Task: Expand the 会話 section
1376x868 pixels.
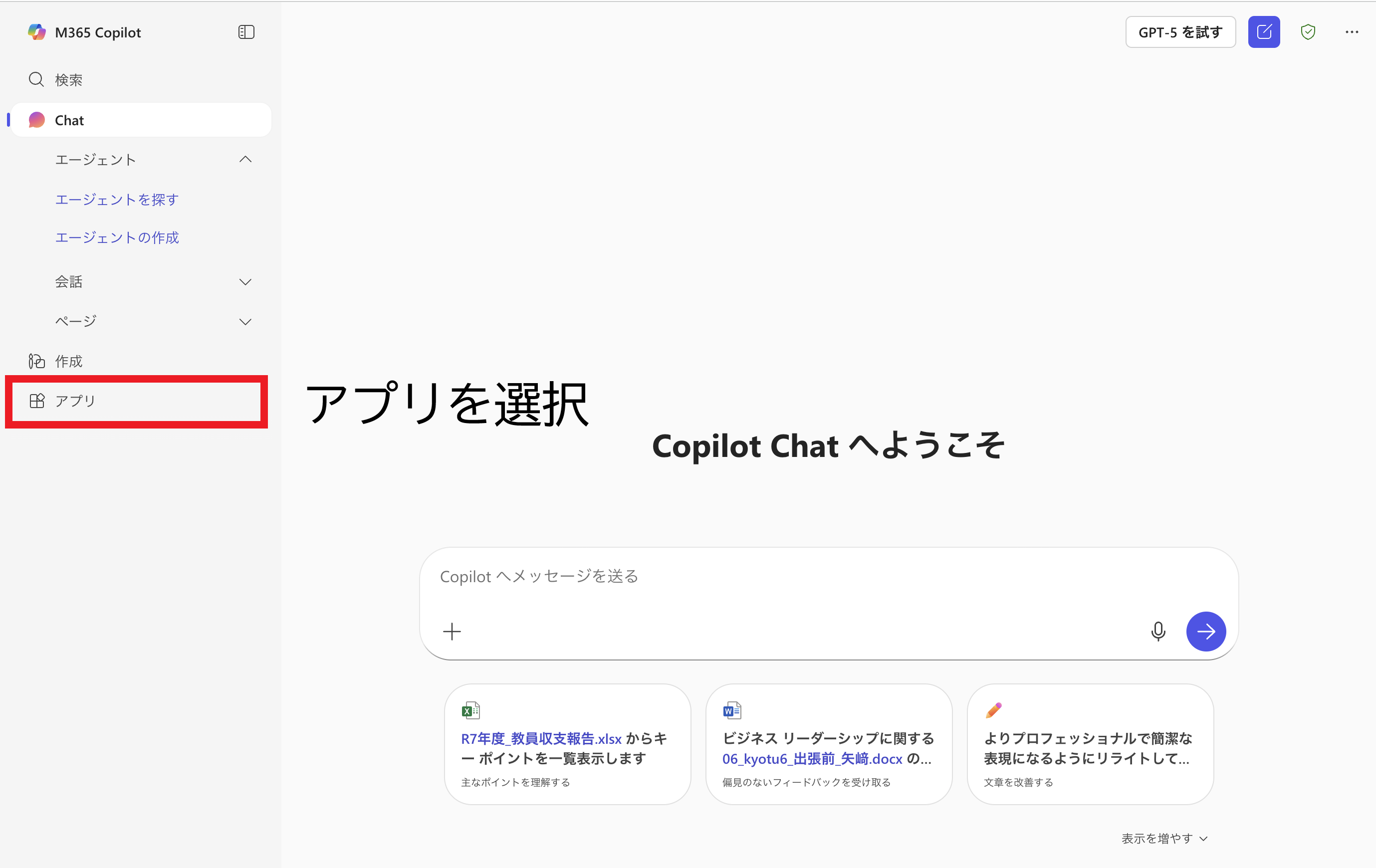Action: (x=245, y=282)
